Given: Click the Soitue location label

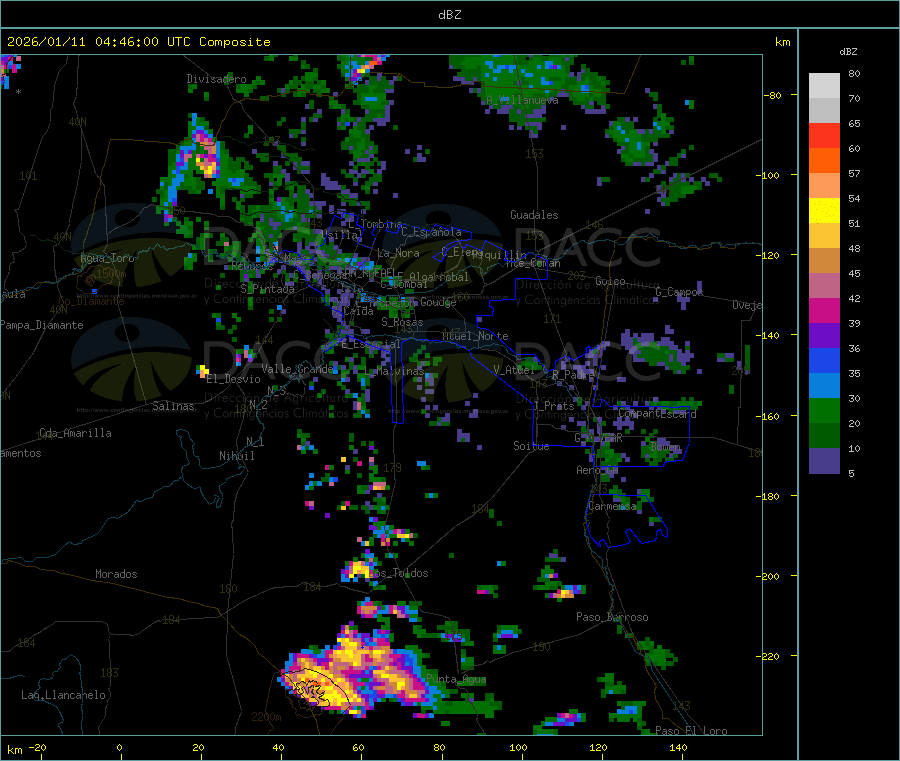Looking at the screenshot, I should click(531, 445).
